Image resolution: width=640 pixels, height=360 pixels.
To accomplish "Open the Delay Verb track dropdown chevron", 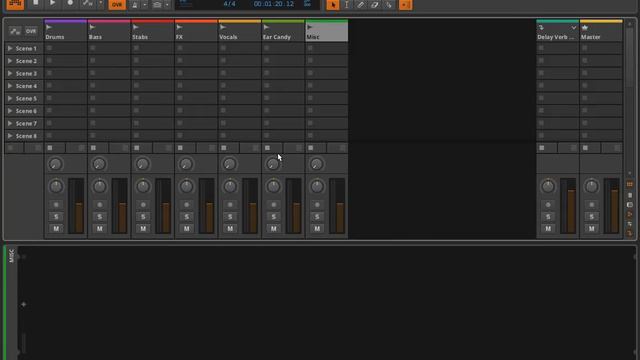I will (573, 28).
